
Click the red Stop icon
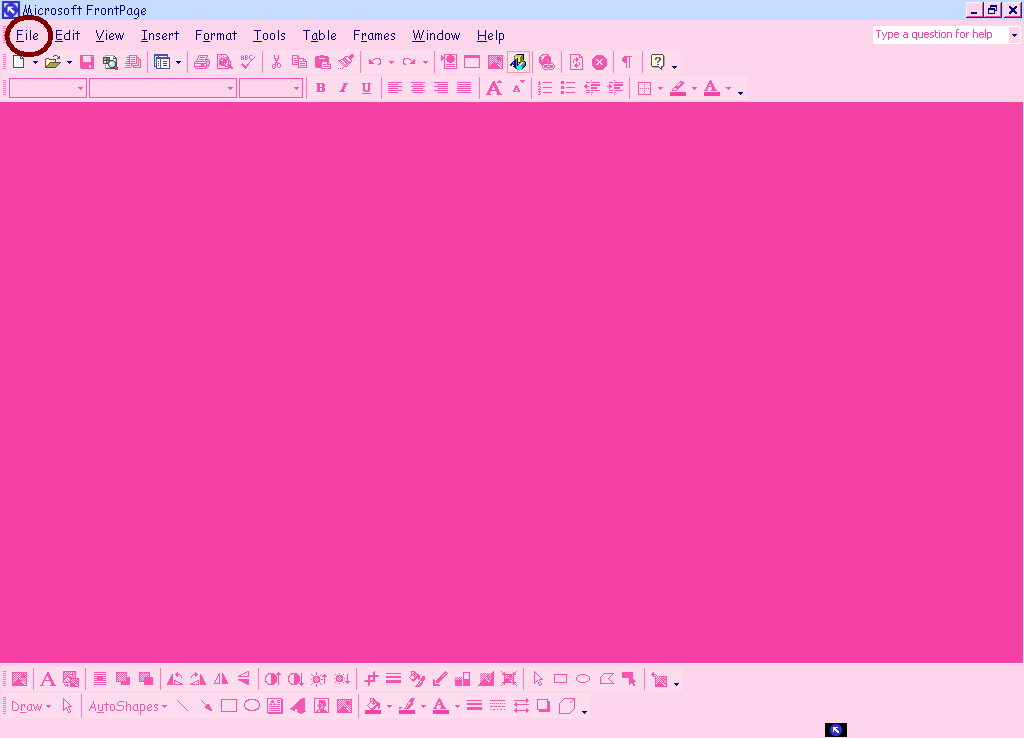[x=599, y=62]
